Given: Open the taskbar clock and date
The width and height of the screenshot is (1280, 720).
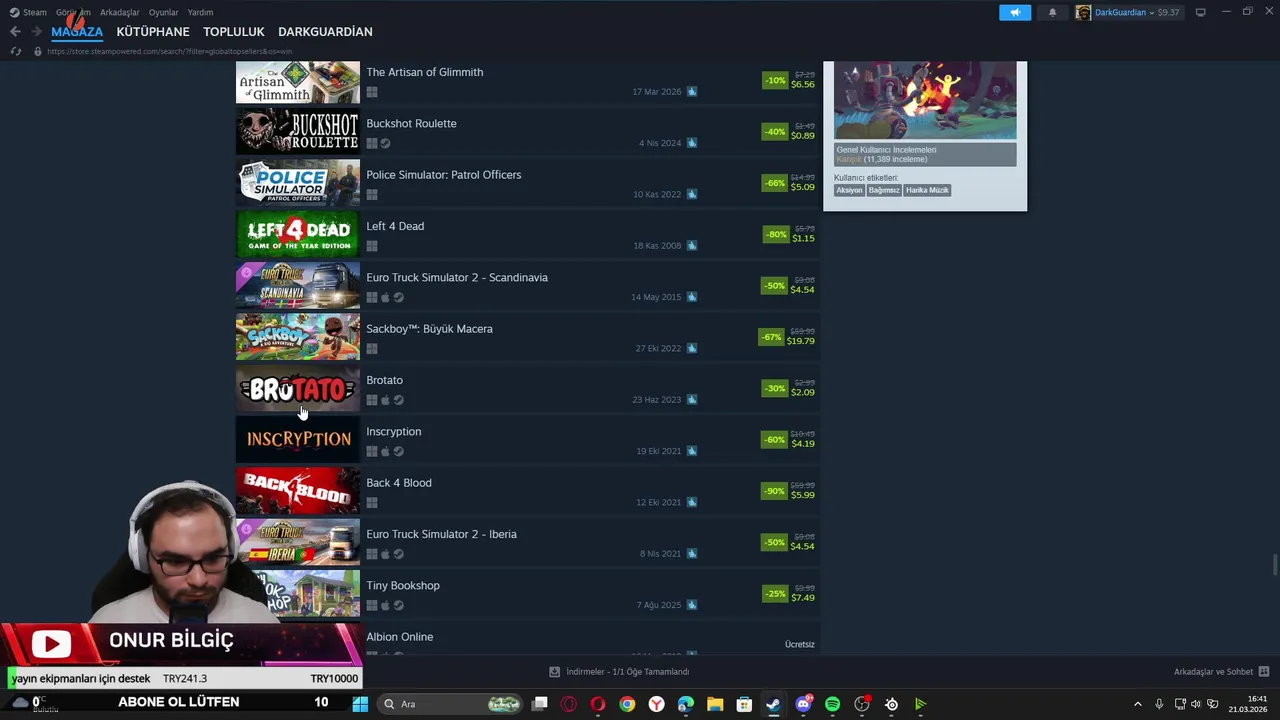Looking at the screenshot, I should click(x=1249, y=704).
